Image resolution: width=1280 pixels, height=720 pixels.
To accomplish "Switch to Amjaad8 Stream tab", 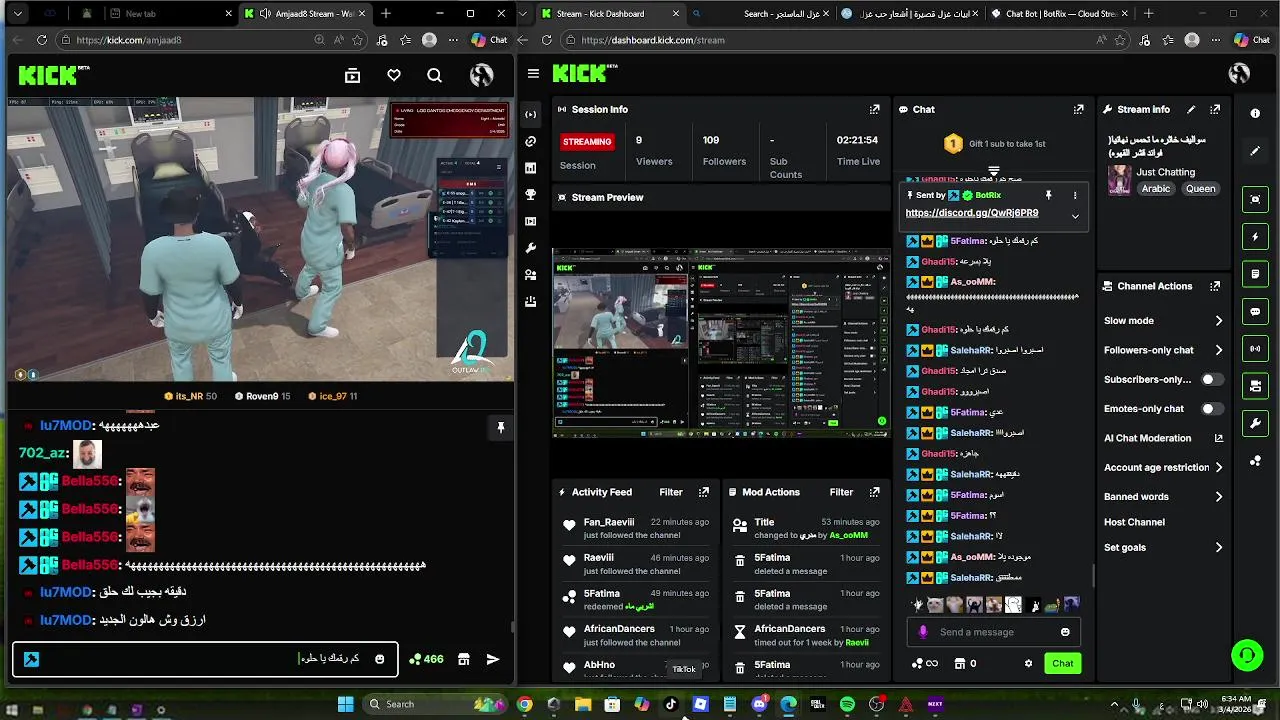I will (x=306, y=14).
